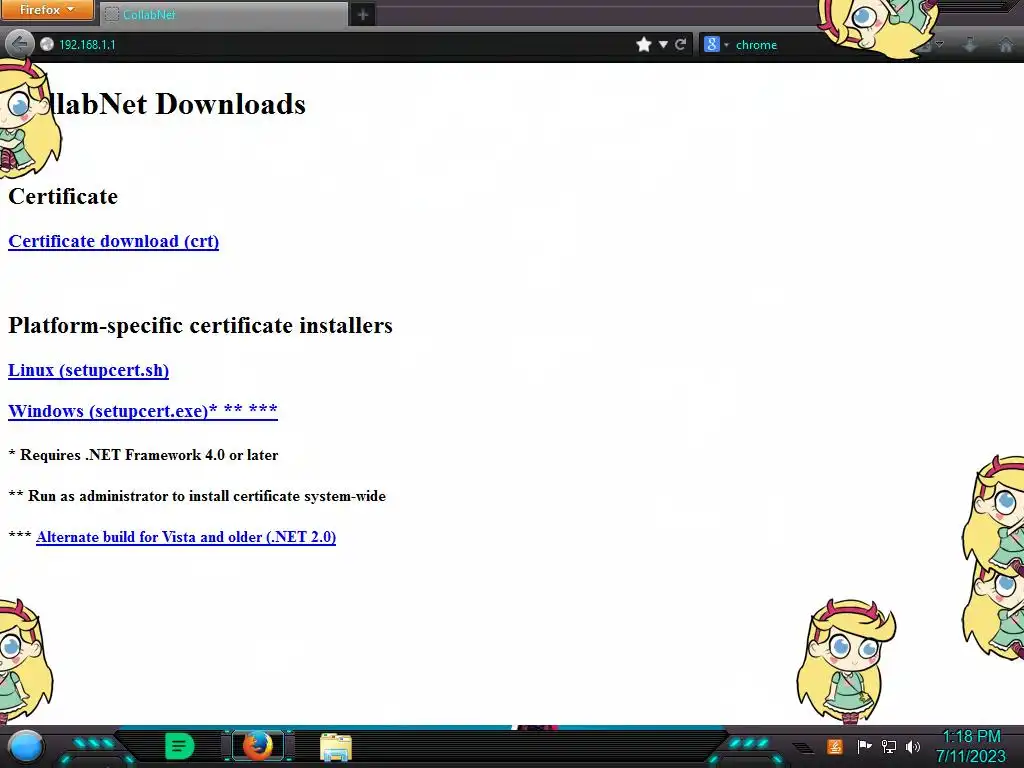Viewport: 1024px width, 768px height.
Task: Open the address history dropdown arrow
Action: 663,44
